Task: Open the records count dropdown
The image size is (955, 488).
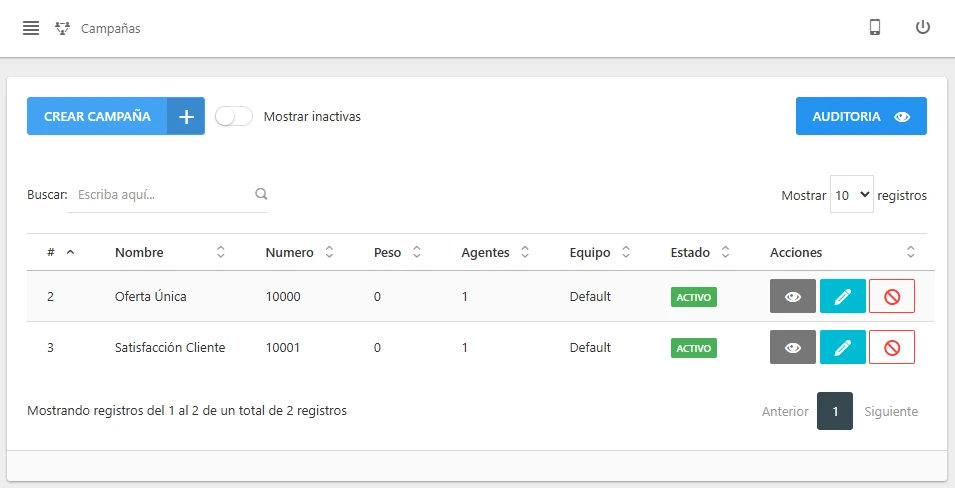Action: point(851,194)
